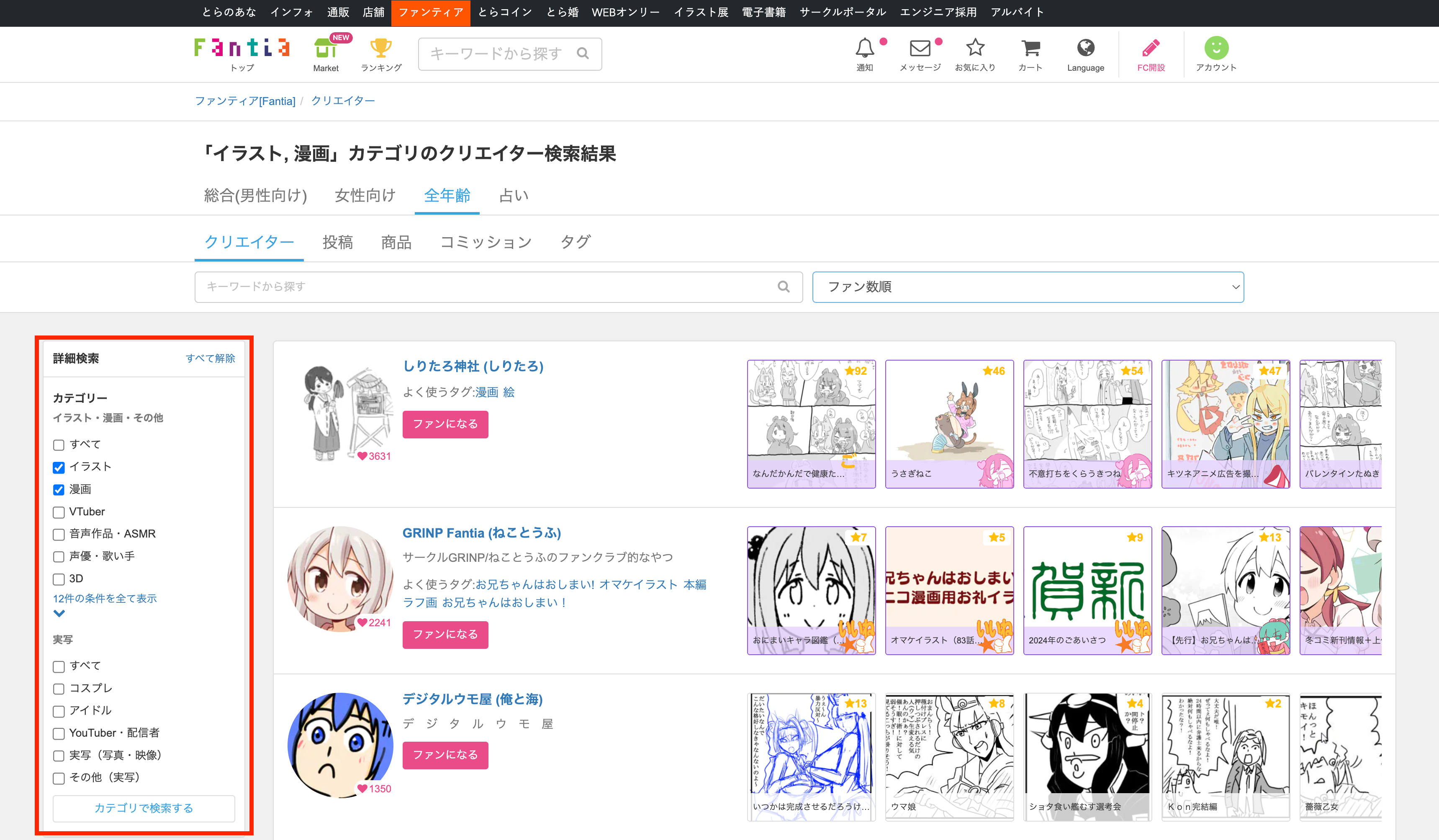The width and height of the screenshot is (1439, 840).
Task: Check the コスプレ checkbox
Action: click(x=58, y=689)
